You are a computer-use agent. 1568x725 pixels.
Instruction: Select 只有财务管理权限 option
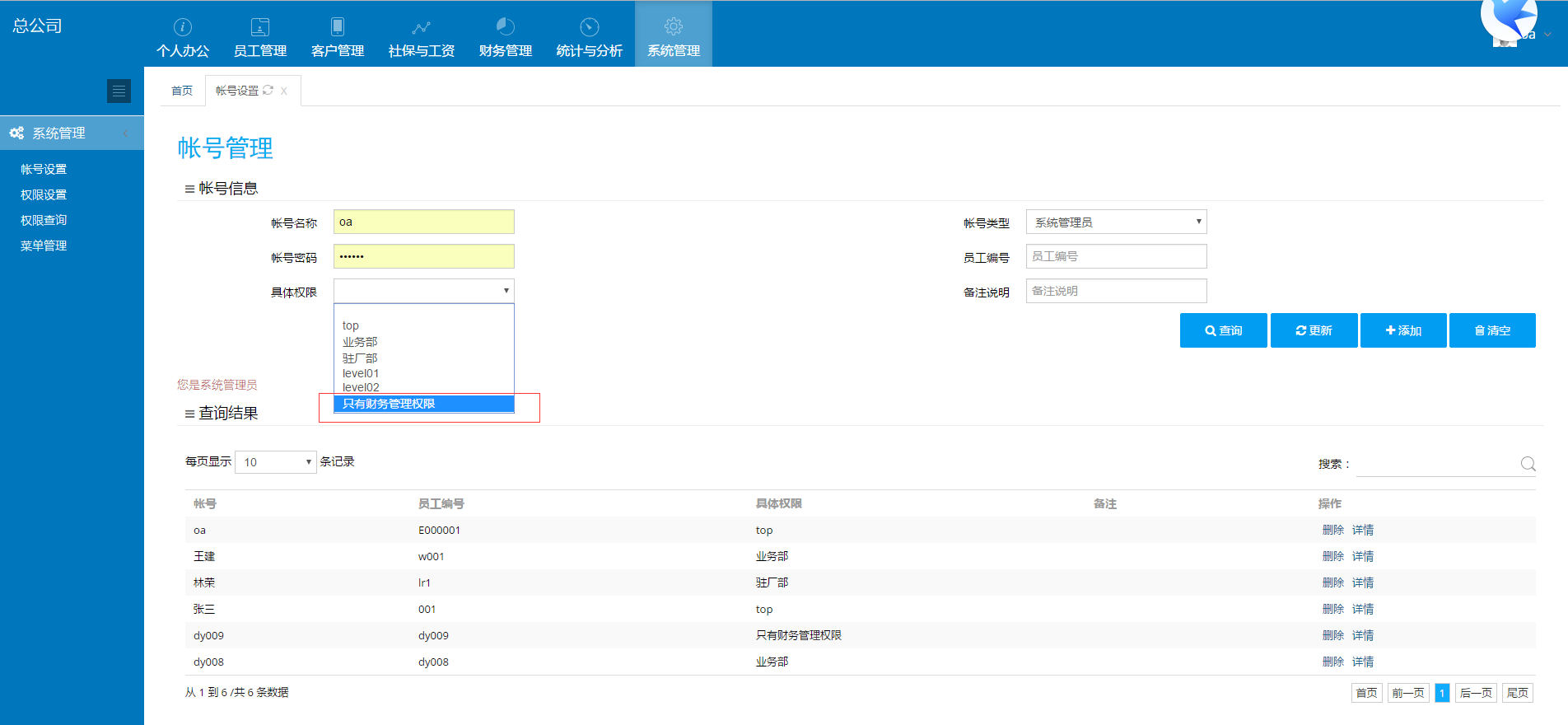424,404
